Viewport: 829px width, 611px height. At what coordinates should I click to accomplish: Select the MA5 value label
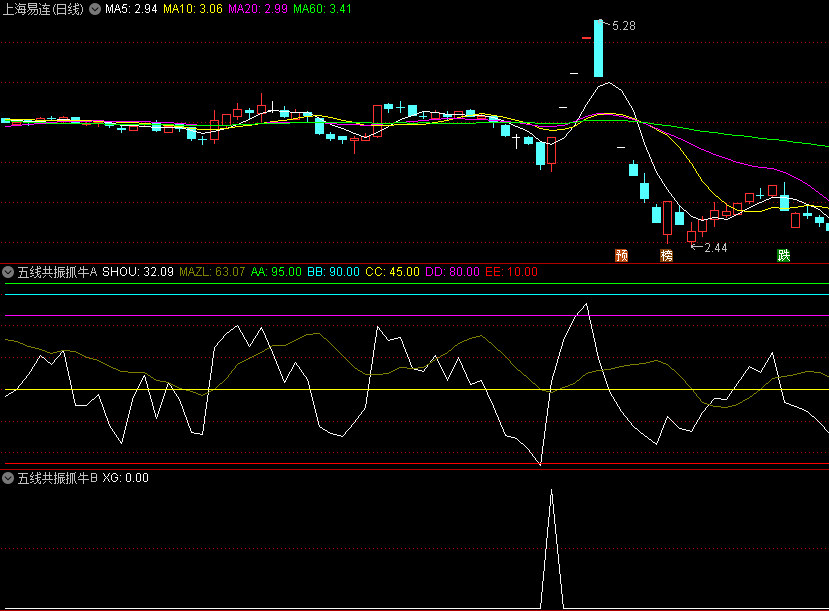point(131,9)
